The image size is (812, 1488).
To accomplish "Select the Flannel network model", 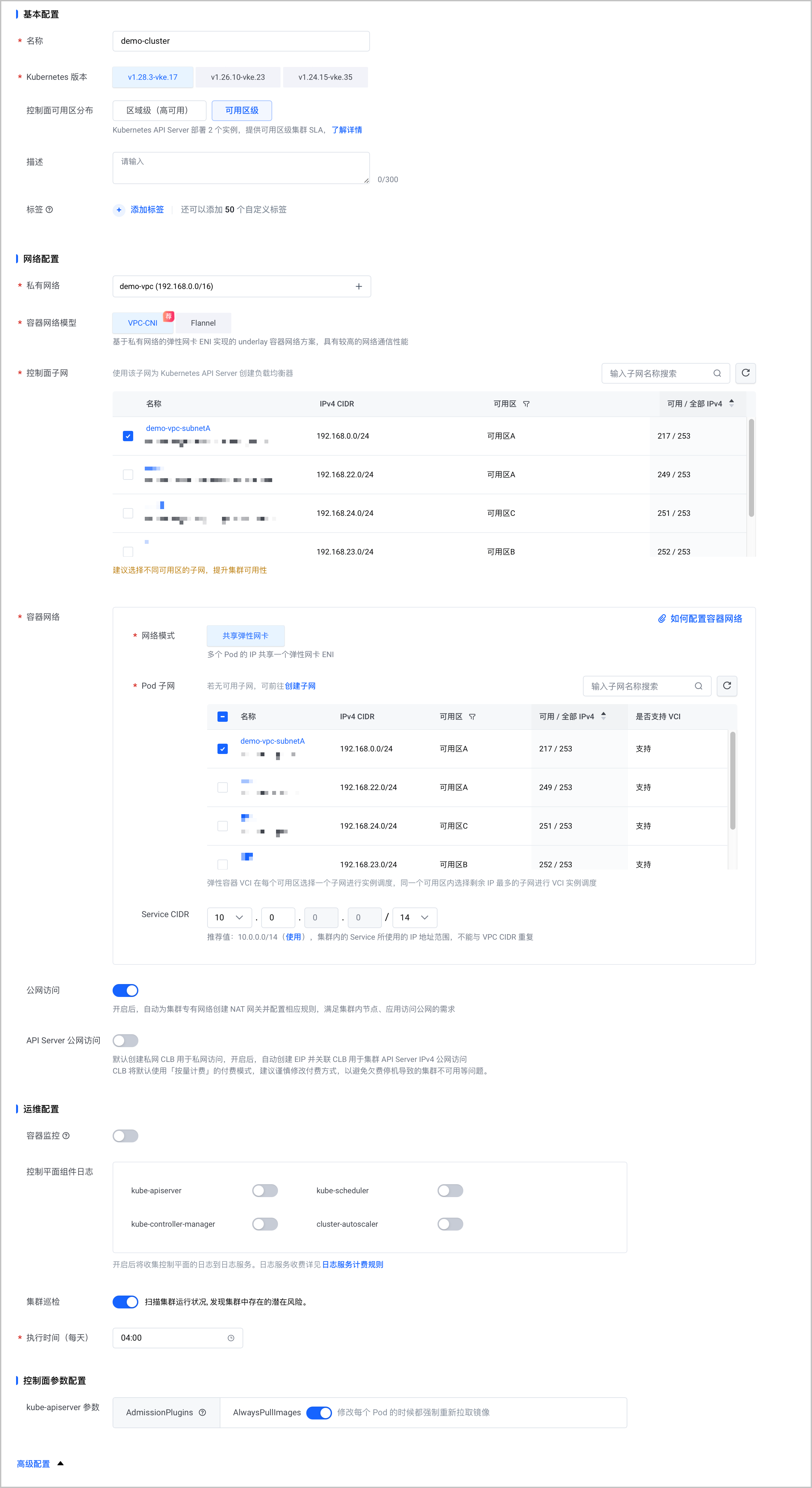I will pyautogui.click(x=203, y=323).
